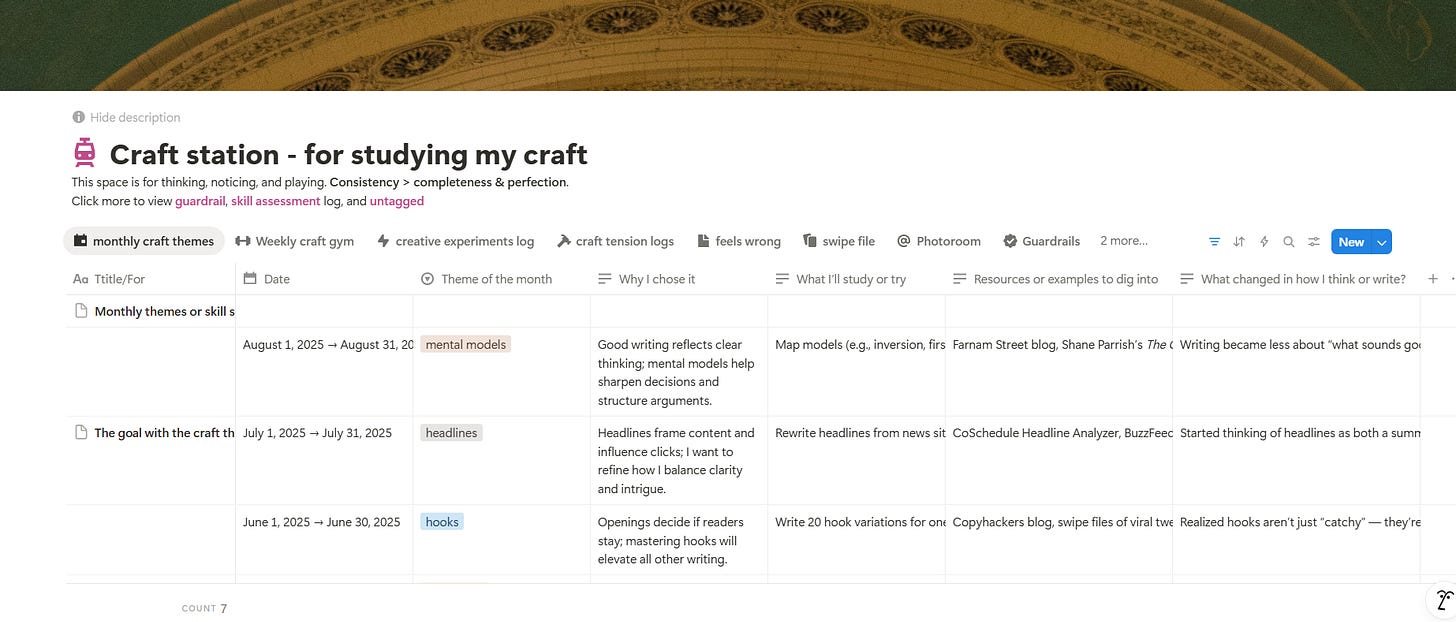Open the filter icon in toolbar
1456x622 pixels.
pyautogui.click(x=1214, y=242)
